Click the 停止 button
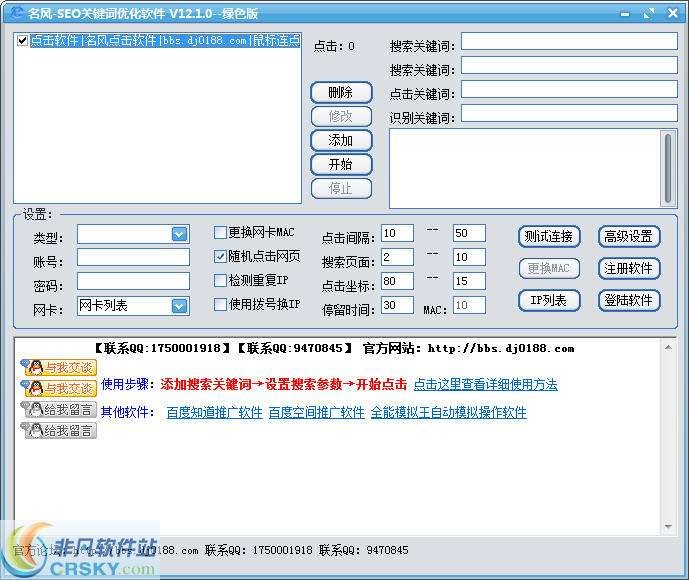This screenshot has width=689, height=580. tap(341, 189)
